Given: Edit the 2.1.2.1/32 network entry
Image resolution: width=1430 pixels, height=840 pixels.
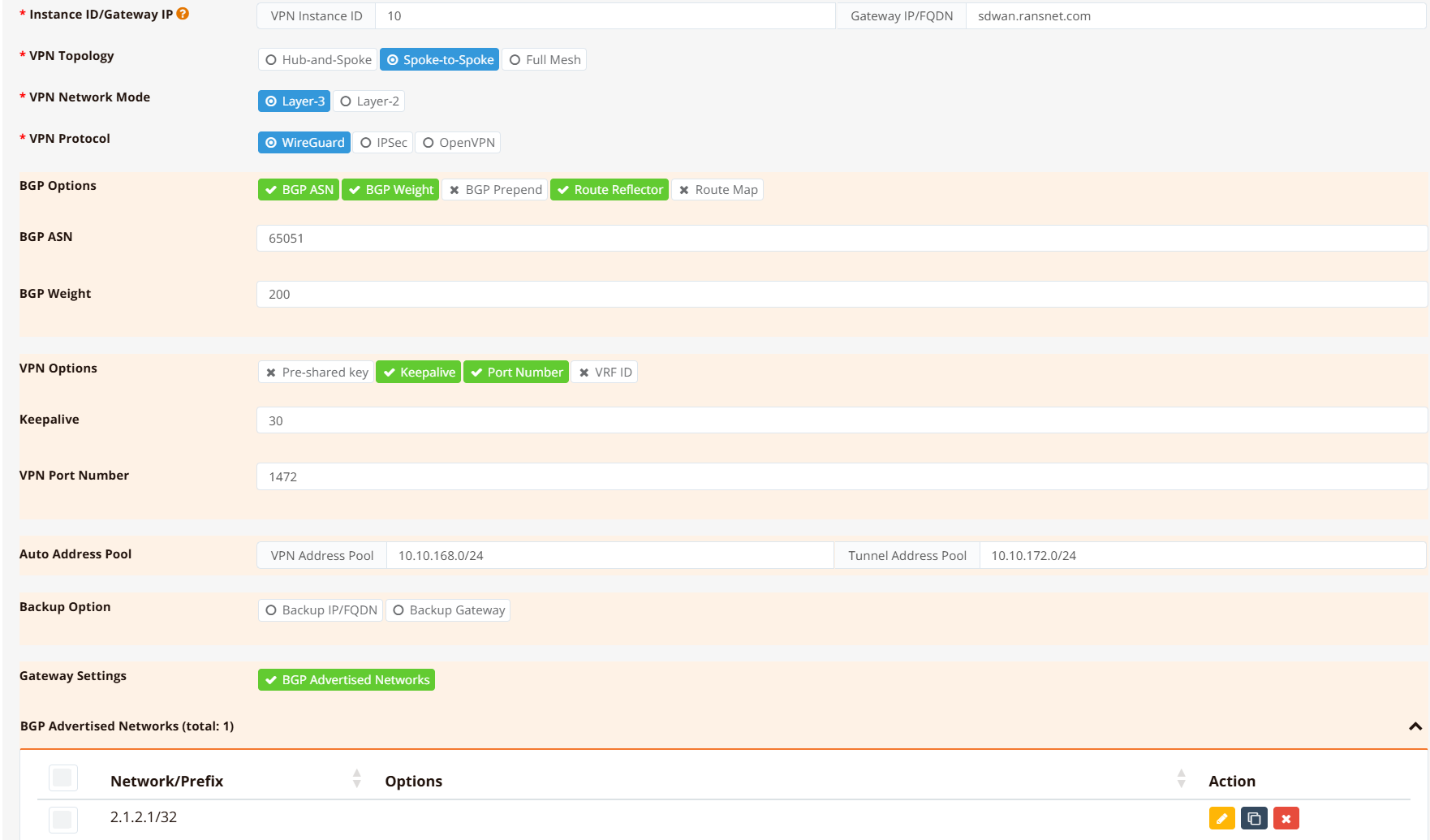Looking at the screenshot, I should tap(1221, 818).
